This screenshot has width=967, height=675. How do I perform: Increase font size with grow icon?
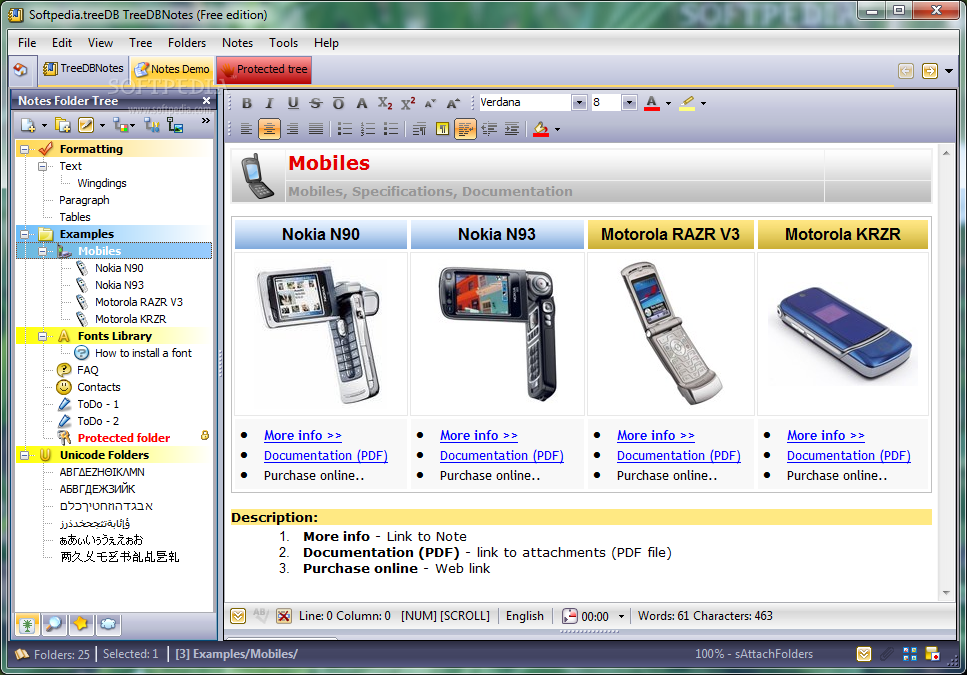(453, 103)
